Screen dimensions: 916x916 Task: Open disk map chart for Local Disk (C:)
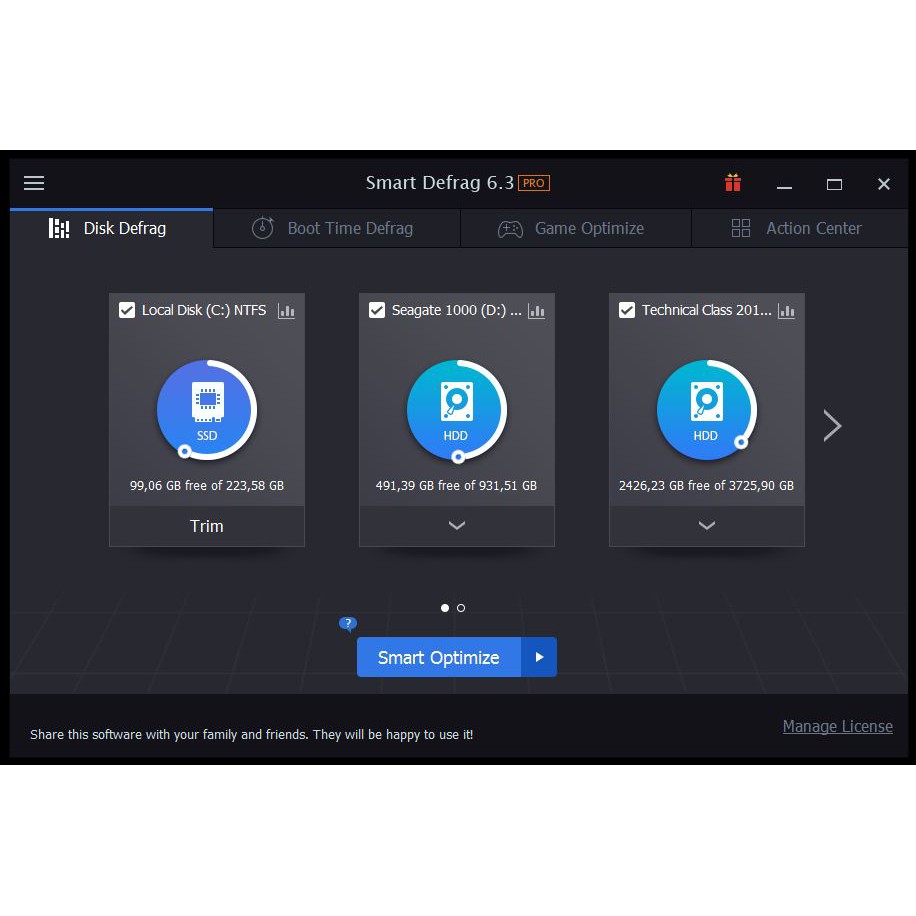[x=286, y=311]
